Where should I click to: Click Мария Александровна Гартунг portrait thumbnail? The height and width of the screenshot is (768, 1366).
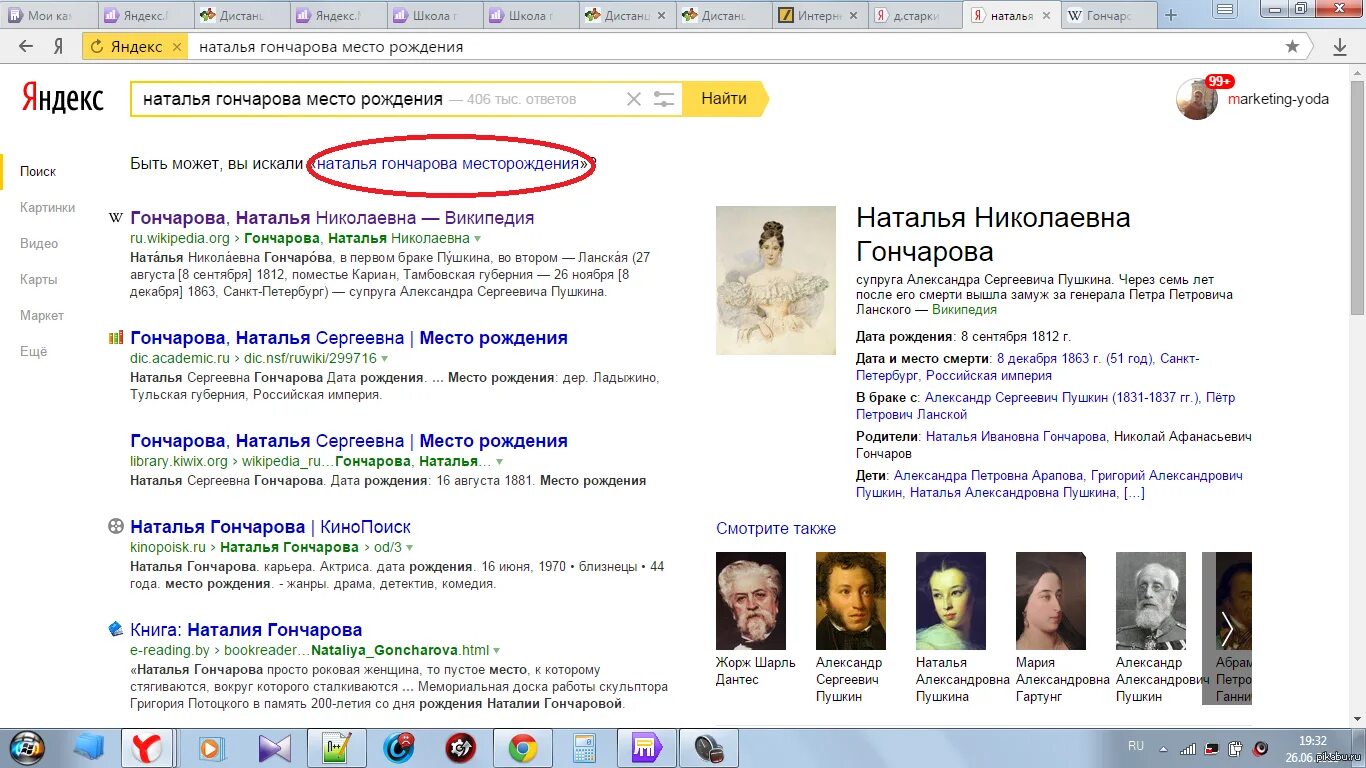pyautogui.click(x=1051, y=601)
